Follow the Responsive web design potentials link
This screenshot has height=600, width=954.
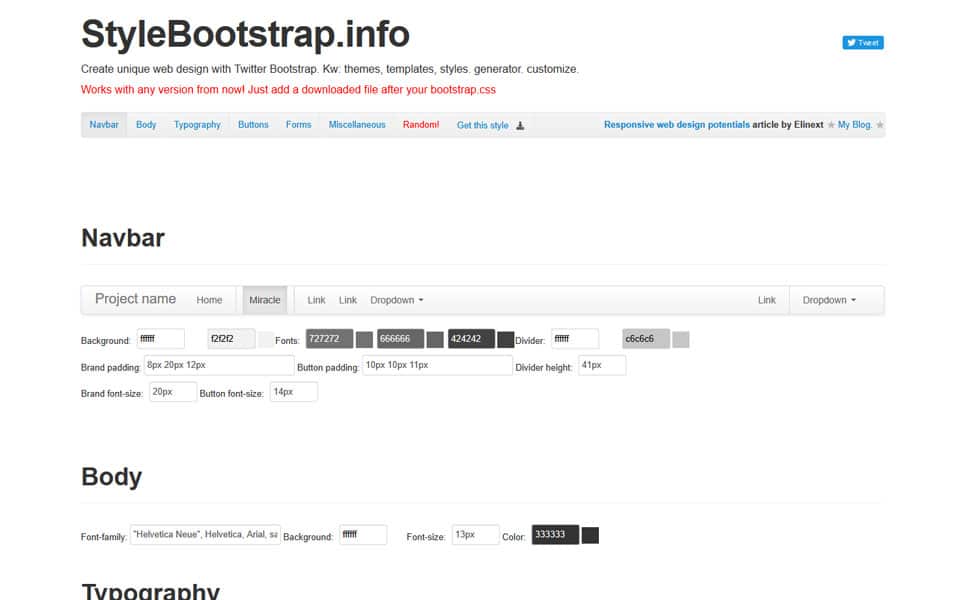coord(677,124)
